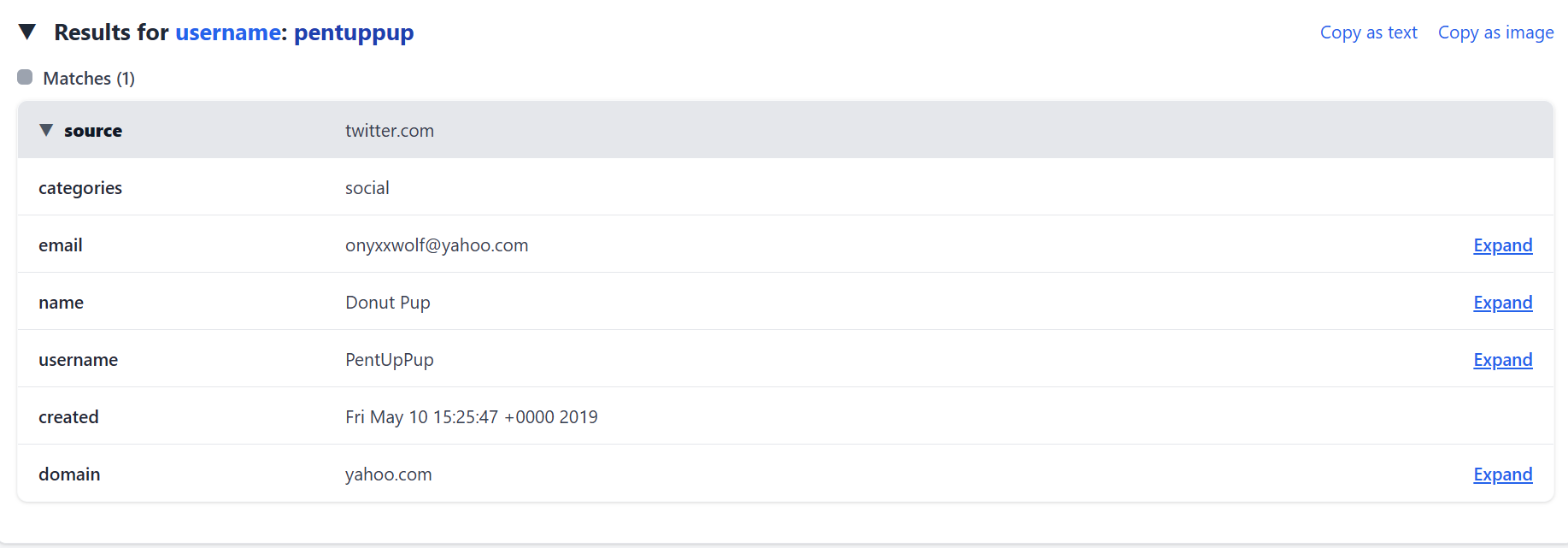
Task: Select the Donut Pup name value
Action: pos(388,303)
